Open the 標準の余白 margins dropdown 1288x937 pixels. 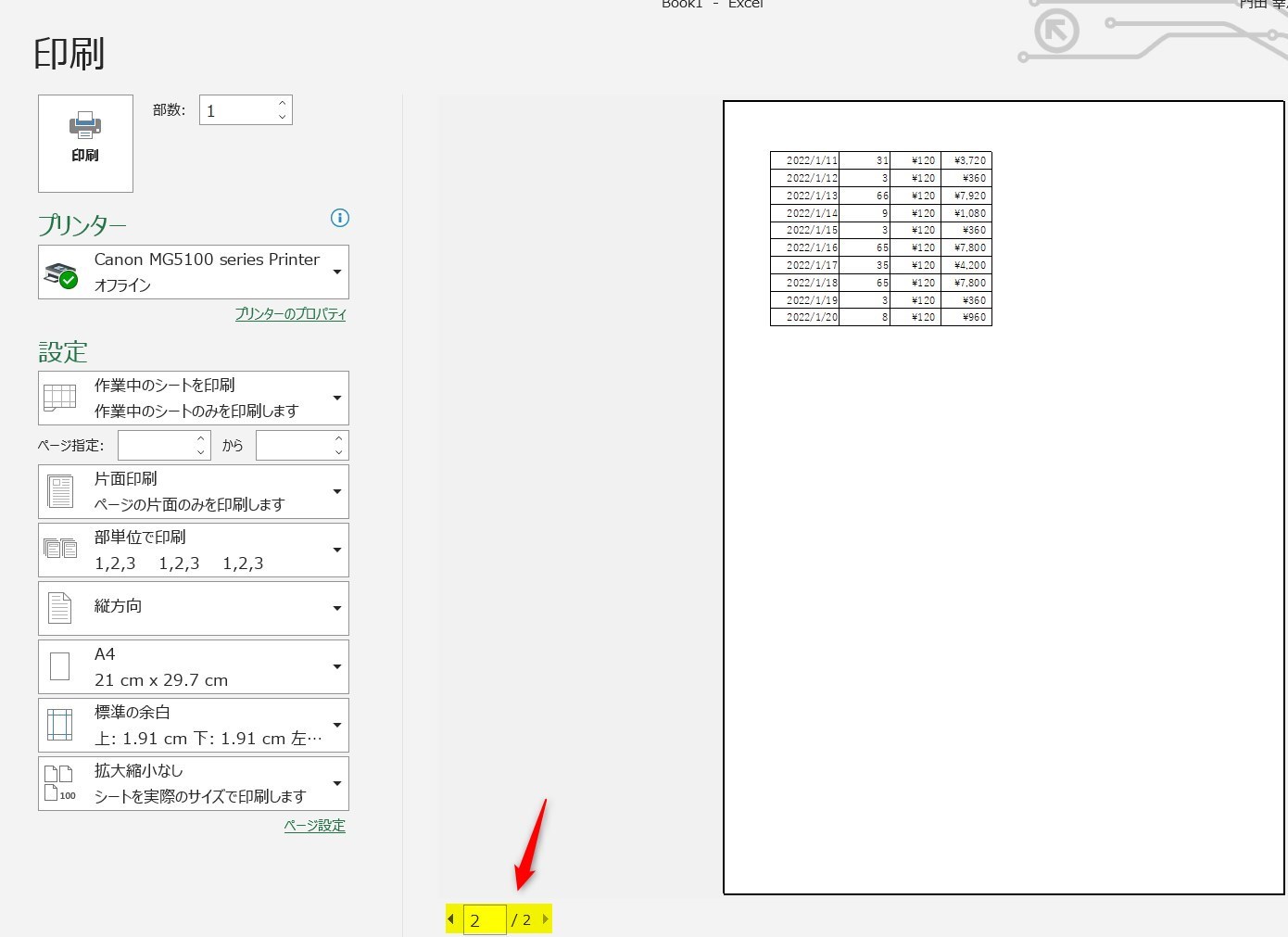194,725
